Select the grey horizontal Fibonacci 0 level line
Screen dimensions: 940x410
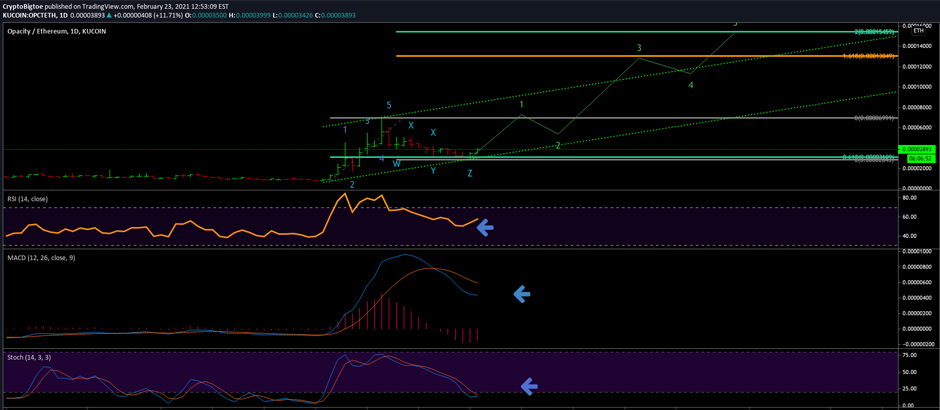coord(600,119)
